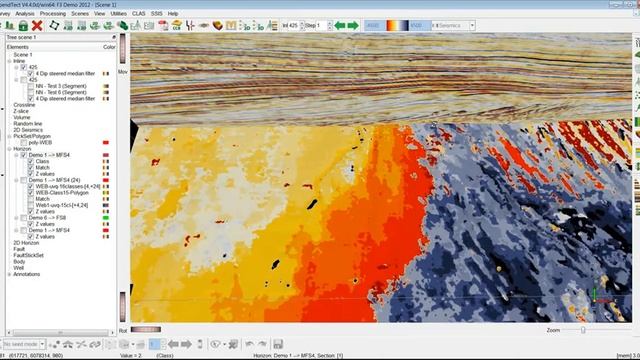This screenshot has width=640, height=360.
Task: Select the 2D Seismics tree item
Action: [28, 130]
